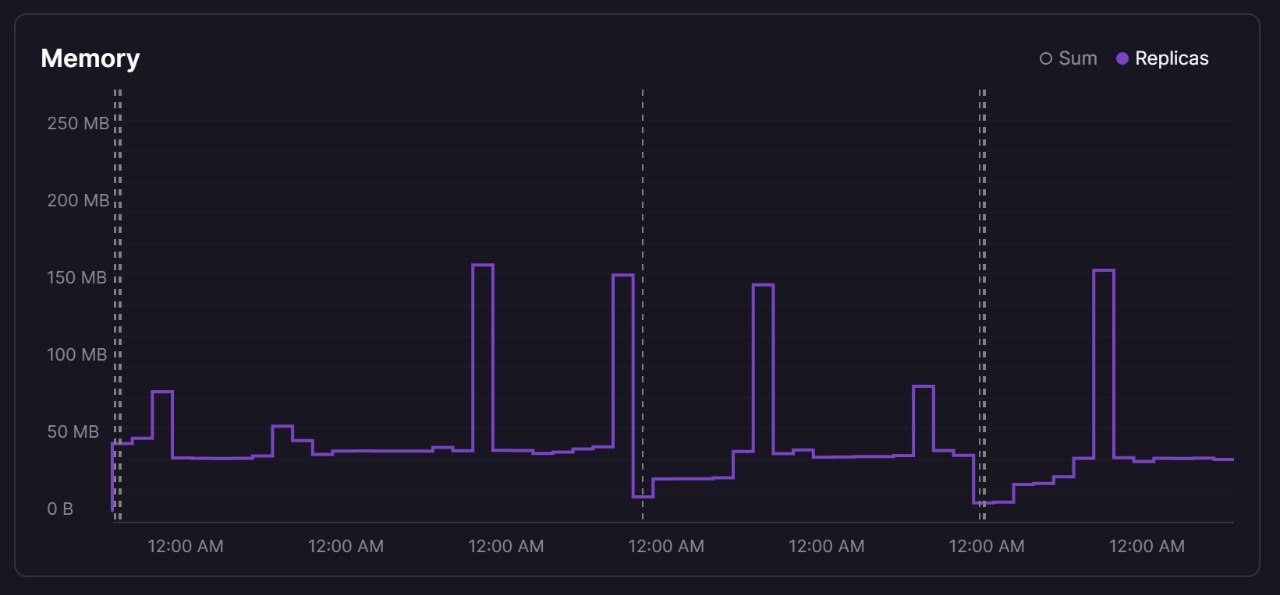
Task: Inspect the tallest memory spike peak
Action: pyautogui.click(x=482, y=265)
